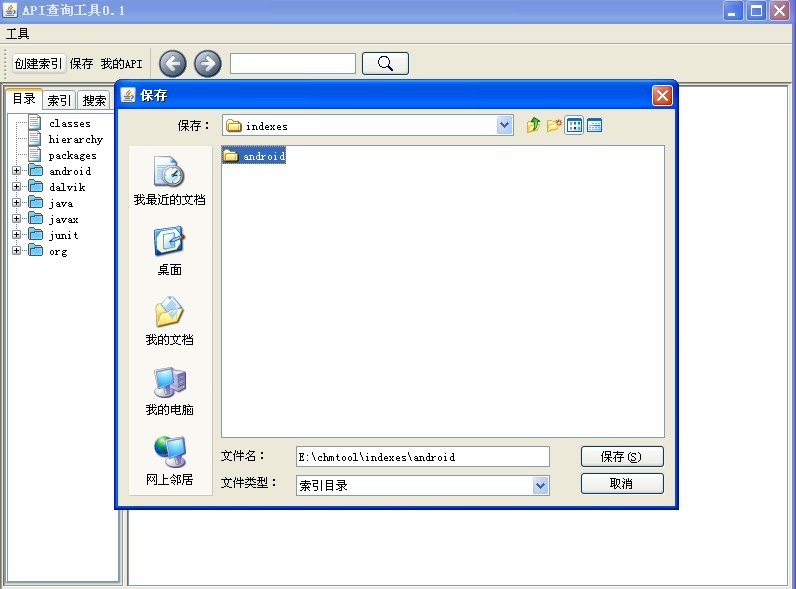Screen dimensions: 796x589
Task: Switch to list view icon
Action: coord(574,125)
